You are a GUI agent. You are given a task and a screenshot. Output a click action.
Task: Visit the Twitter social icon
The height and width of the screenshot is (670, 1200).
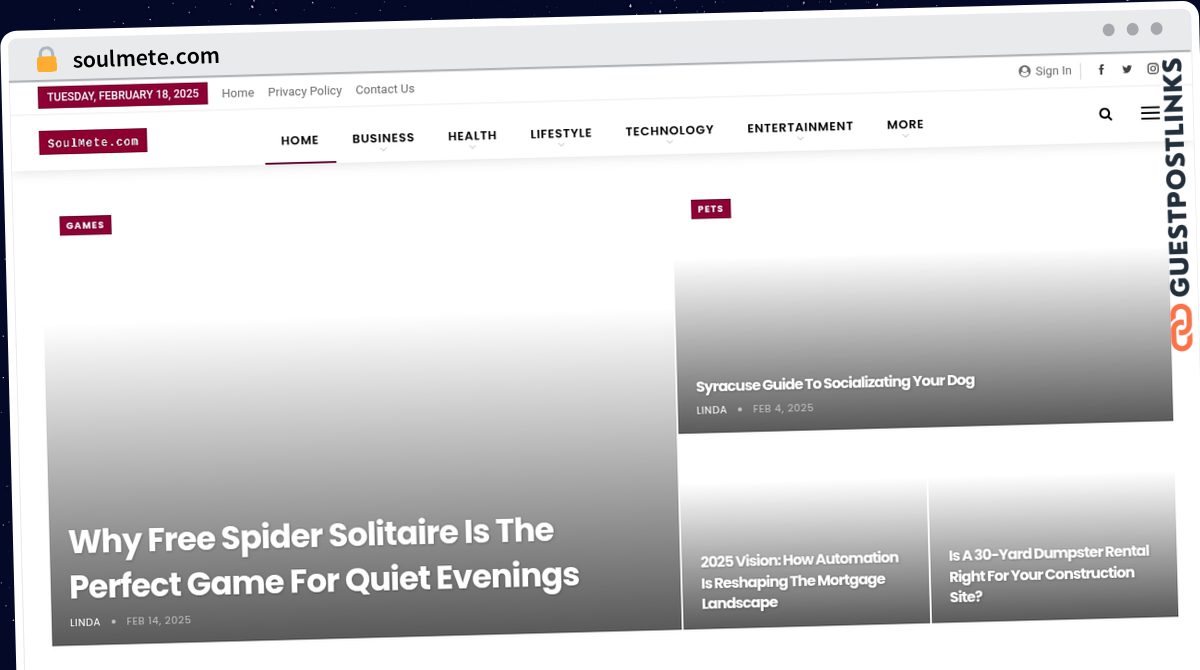[1127, 69]
